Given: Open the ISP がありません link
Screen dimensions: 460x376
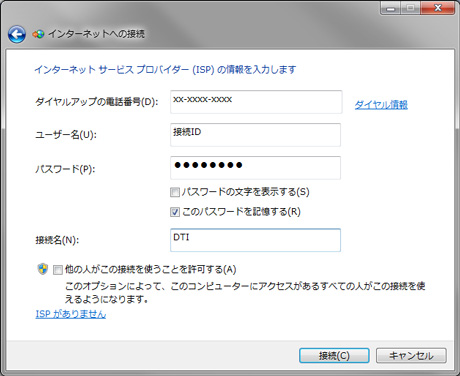Looking at the screenshot, I should (71, 314).
